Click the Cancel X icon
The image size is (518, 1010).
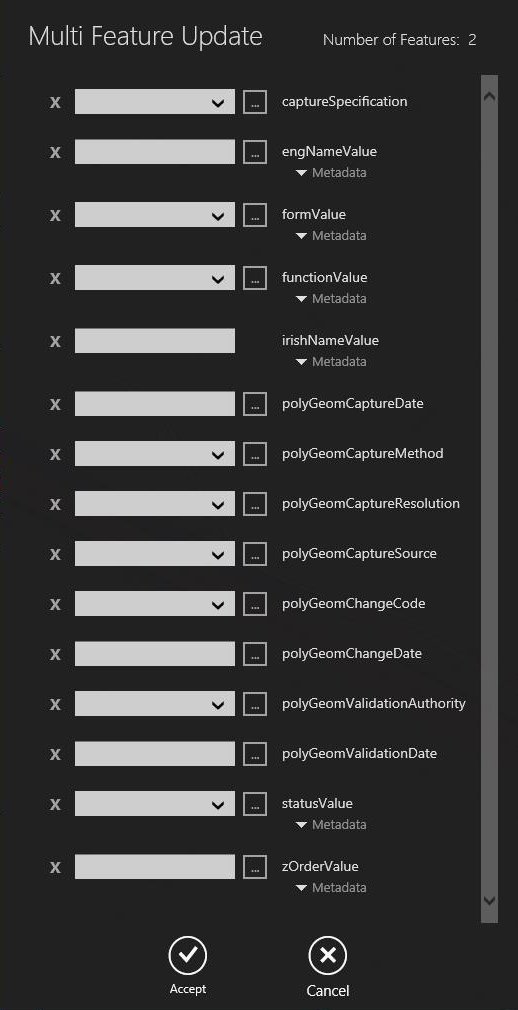tap(327, 956)
